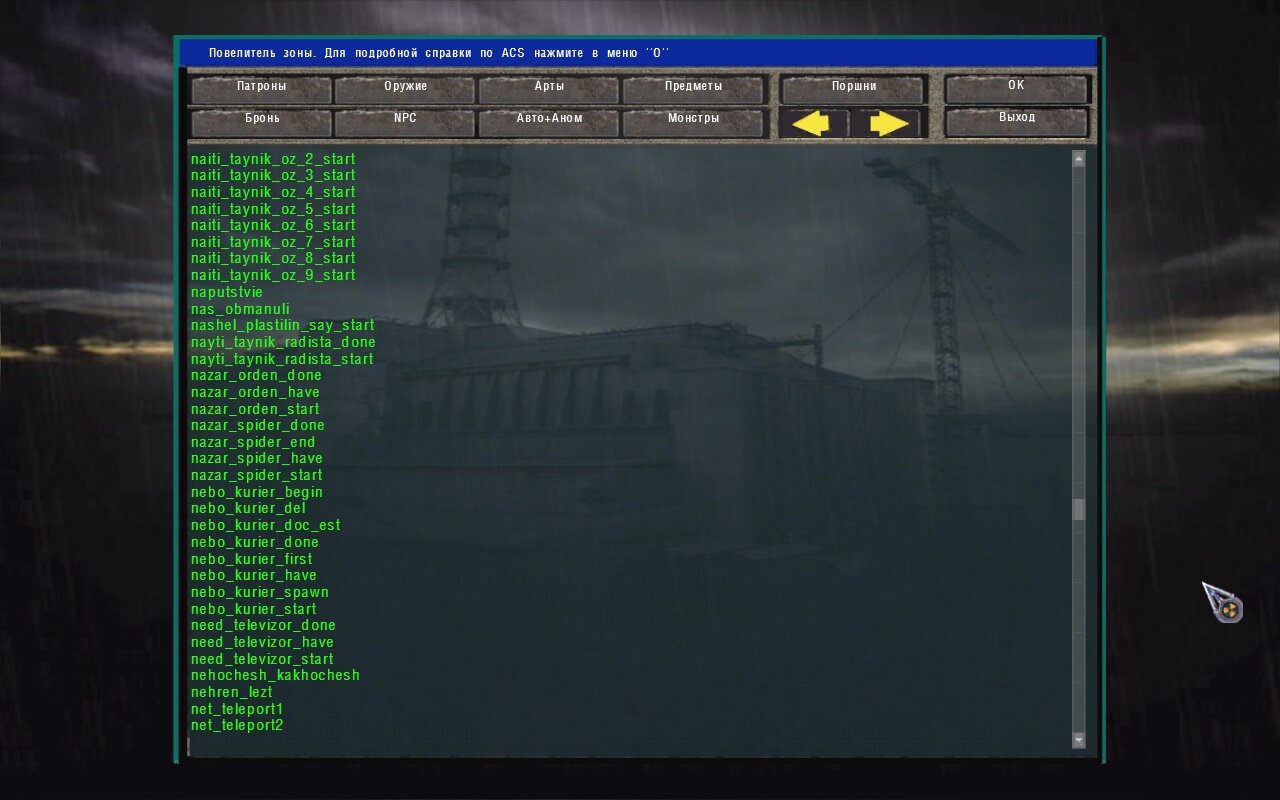Viewport: 1280px width, 800px height.
Task: Open the Монстры category
Action: pos(693,119)
